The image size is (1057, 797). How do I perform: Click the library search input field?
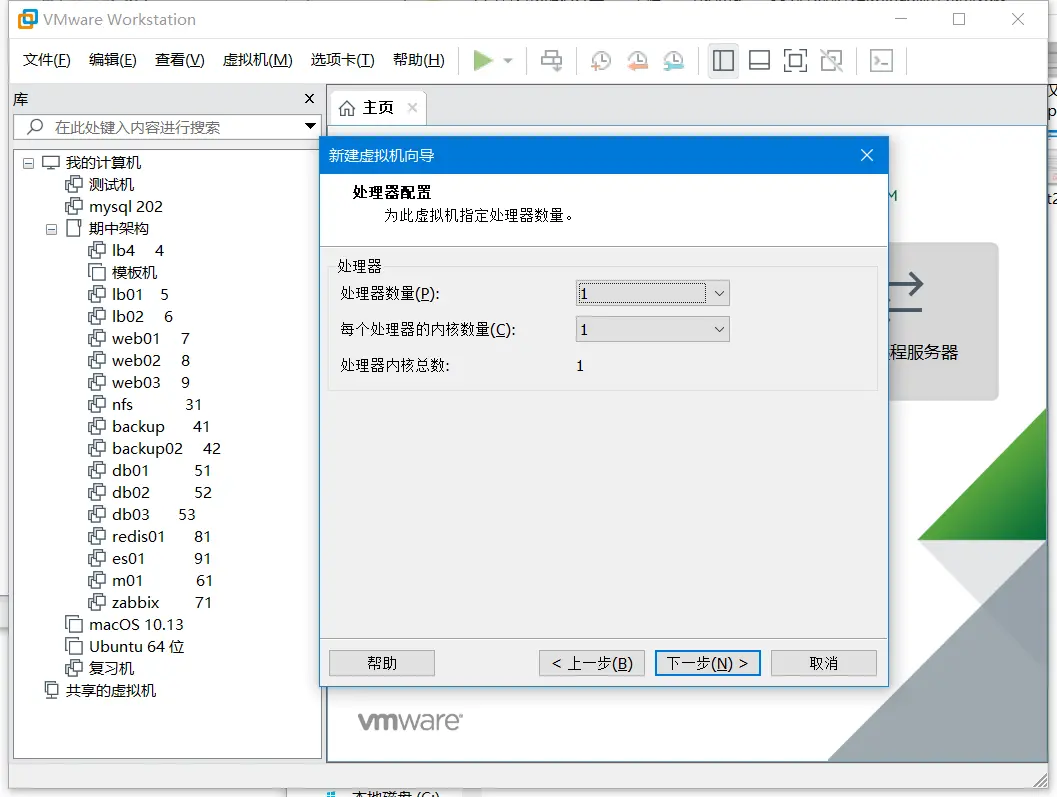[158, 127]
